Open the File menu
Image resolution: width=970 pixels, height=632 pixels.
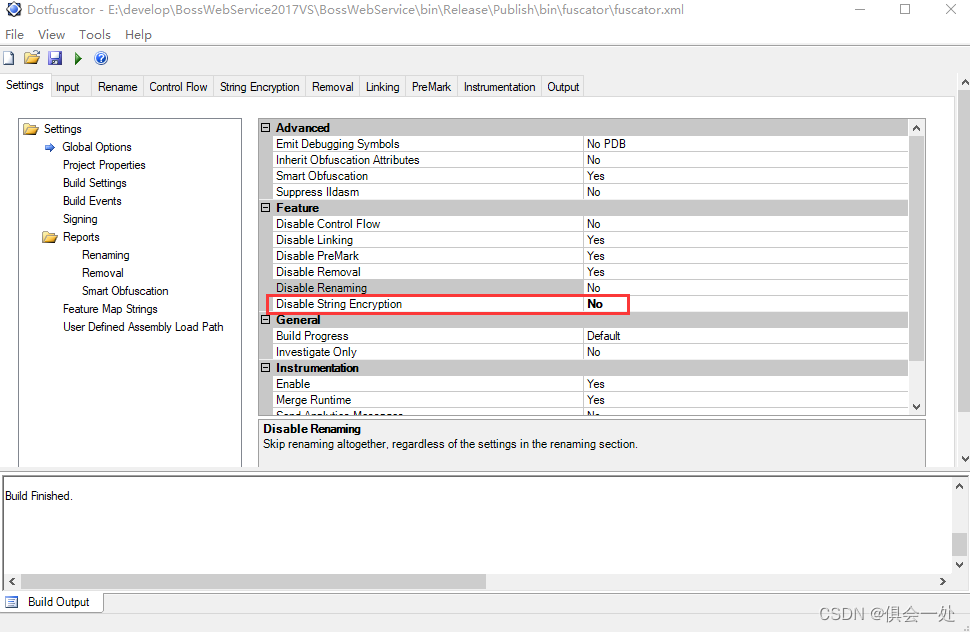pyautogui.click(x=14, y=35)
